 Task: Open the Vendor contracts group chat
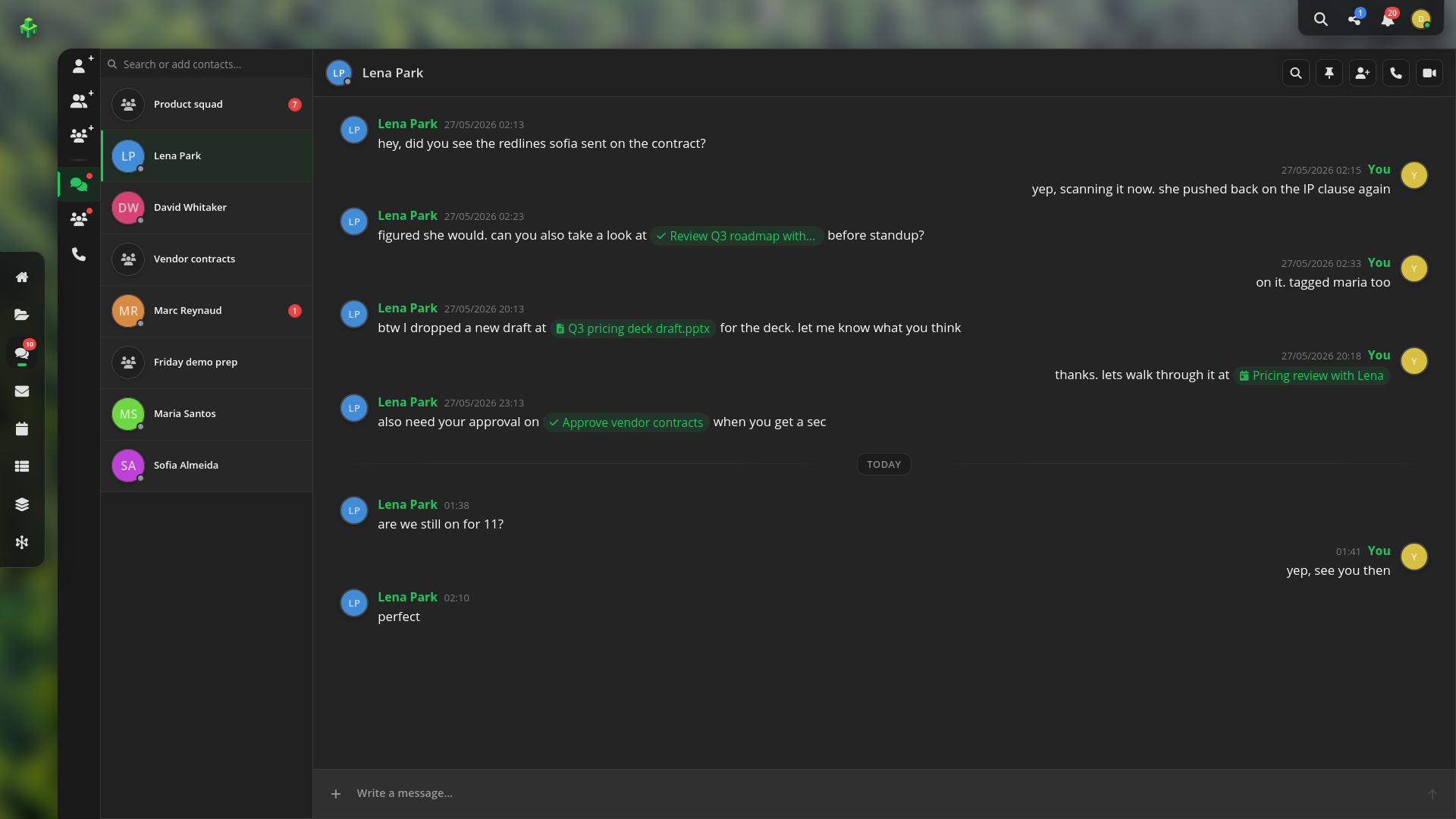(x=207, y=259)
